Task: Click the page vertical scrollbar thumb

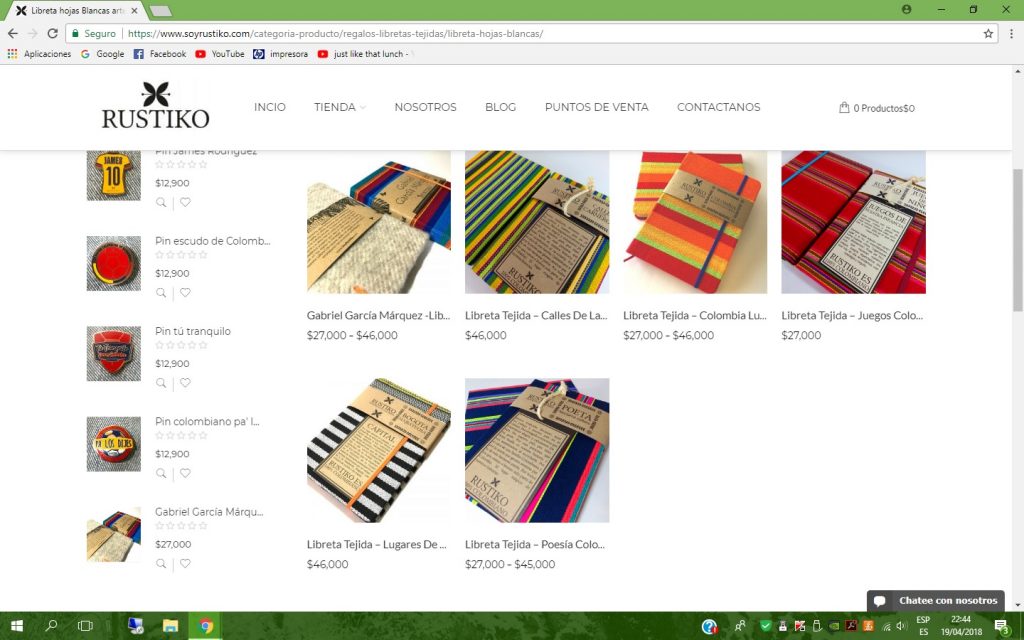Action: (x=1017, y=240)
